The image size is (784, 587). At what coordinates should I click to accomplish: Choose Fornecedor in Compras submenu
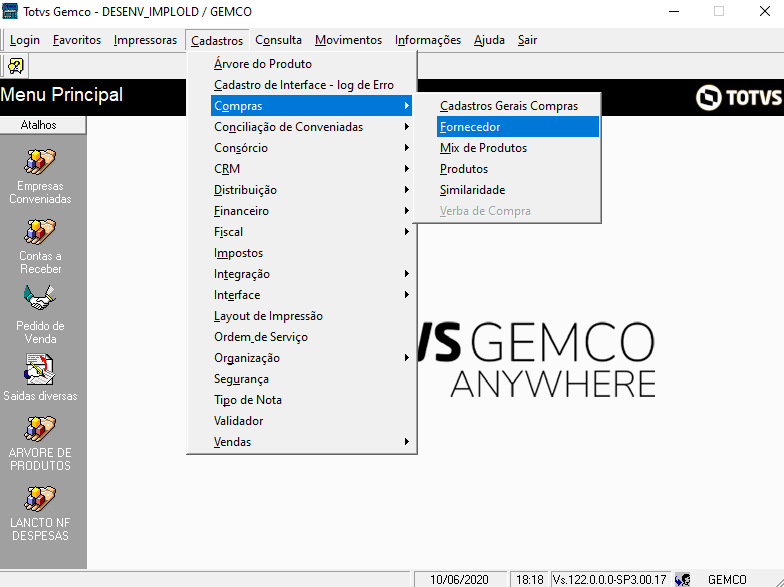[x=518, y=127]
